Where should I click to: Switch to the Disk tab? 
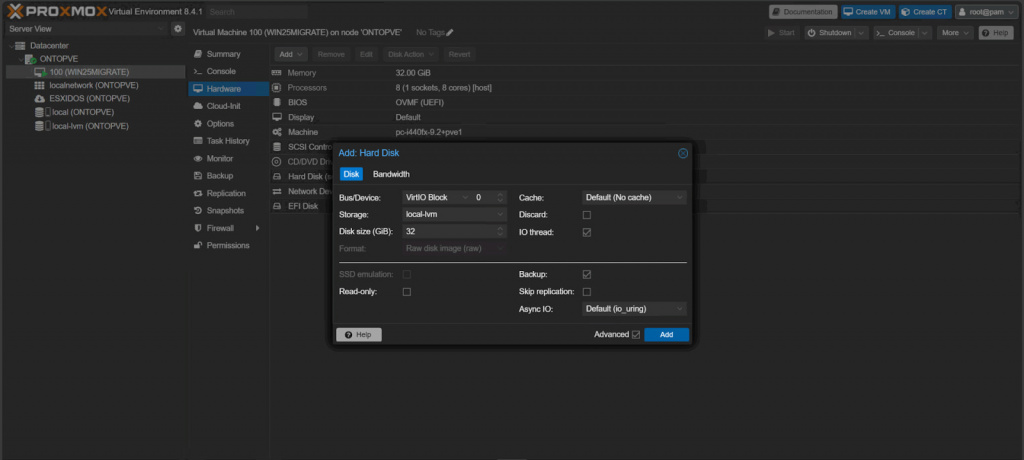point(351,174)
